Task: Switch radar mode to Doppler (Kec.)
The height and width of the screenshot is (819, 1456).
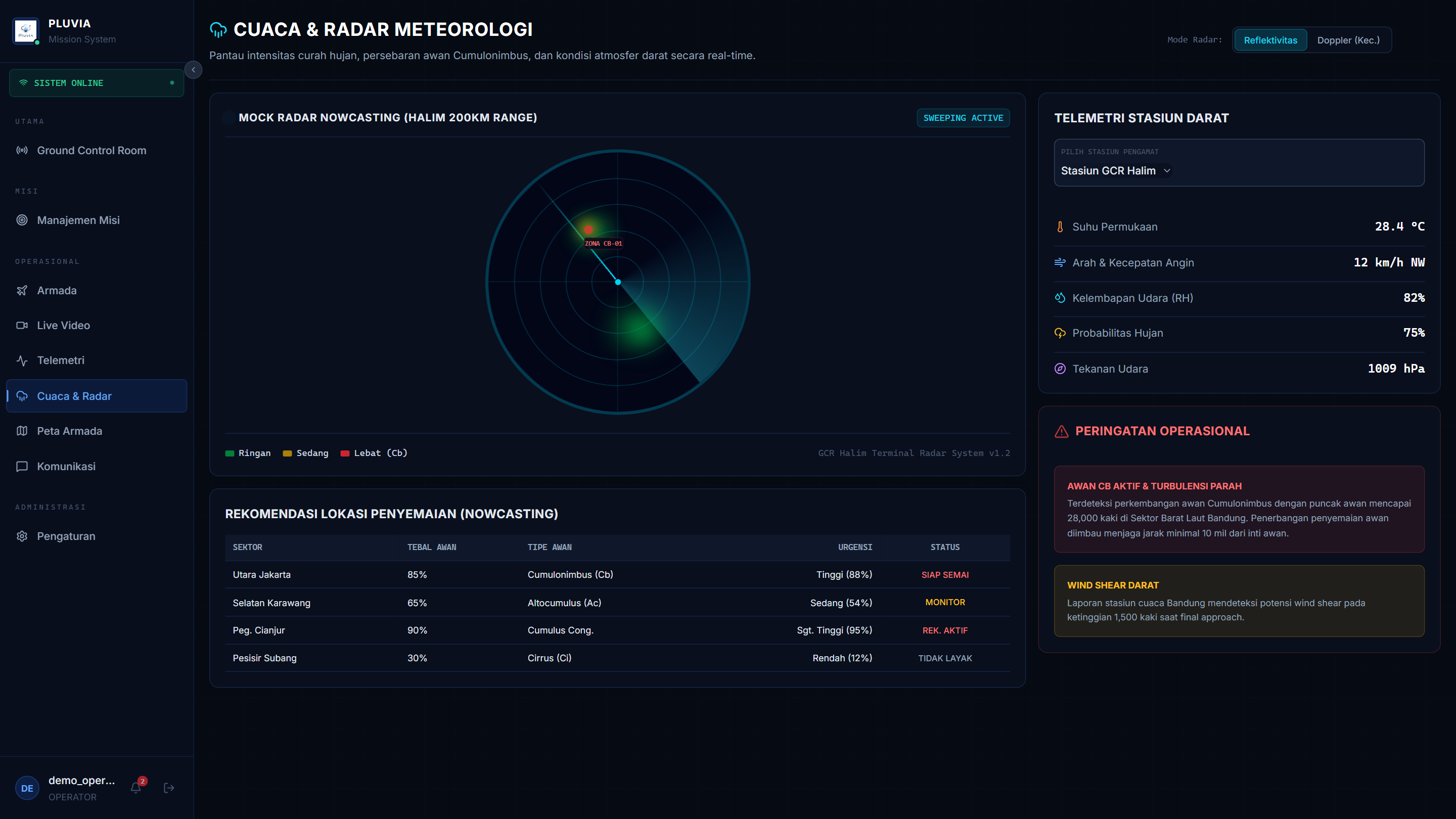Action: (1348, 40)
